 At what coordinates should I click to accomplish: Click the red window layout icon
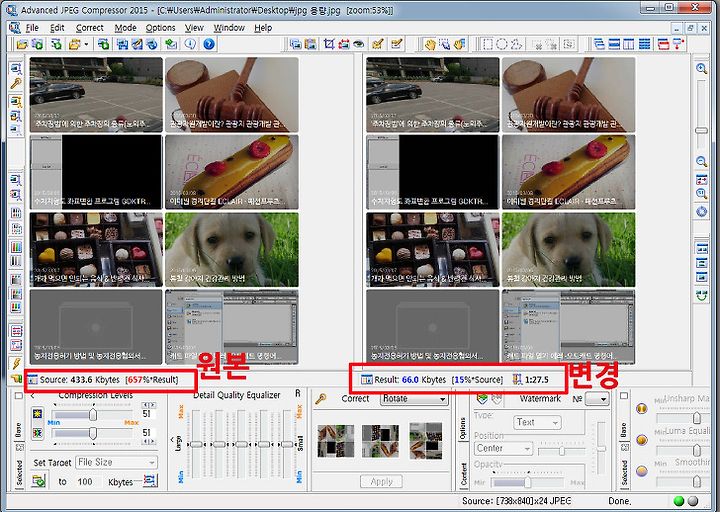point(664,44)
